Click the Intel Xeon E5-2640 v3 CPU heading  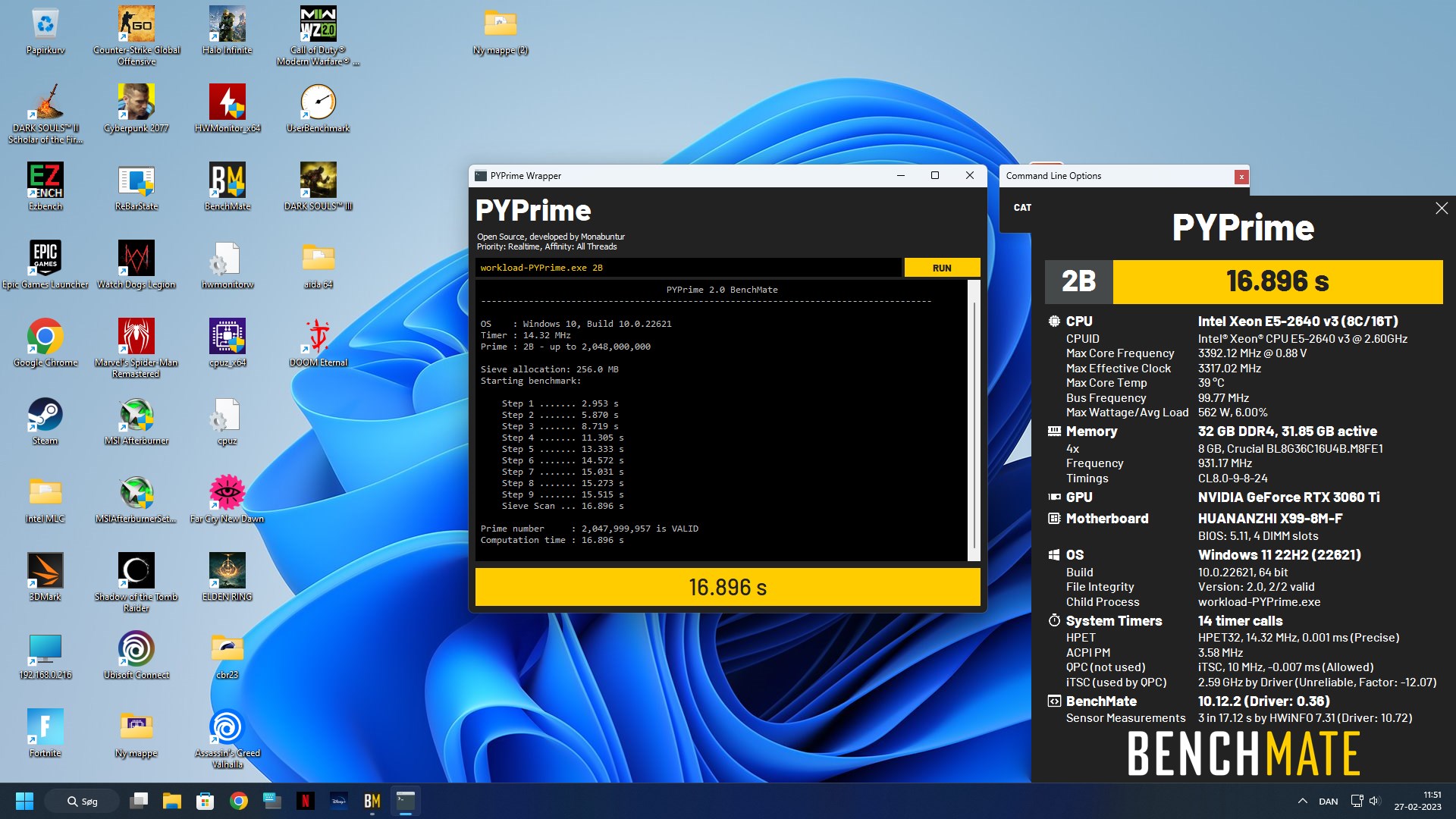pos(1298,322)
